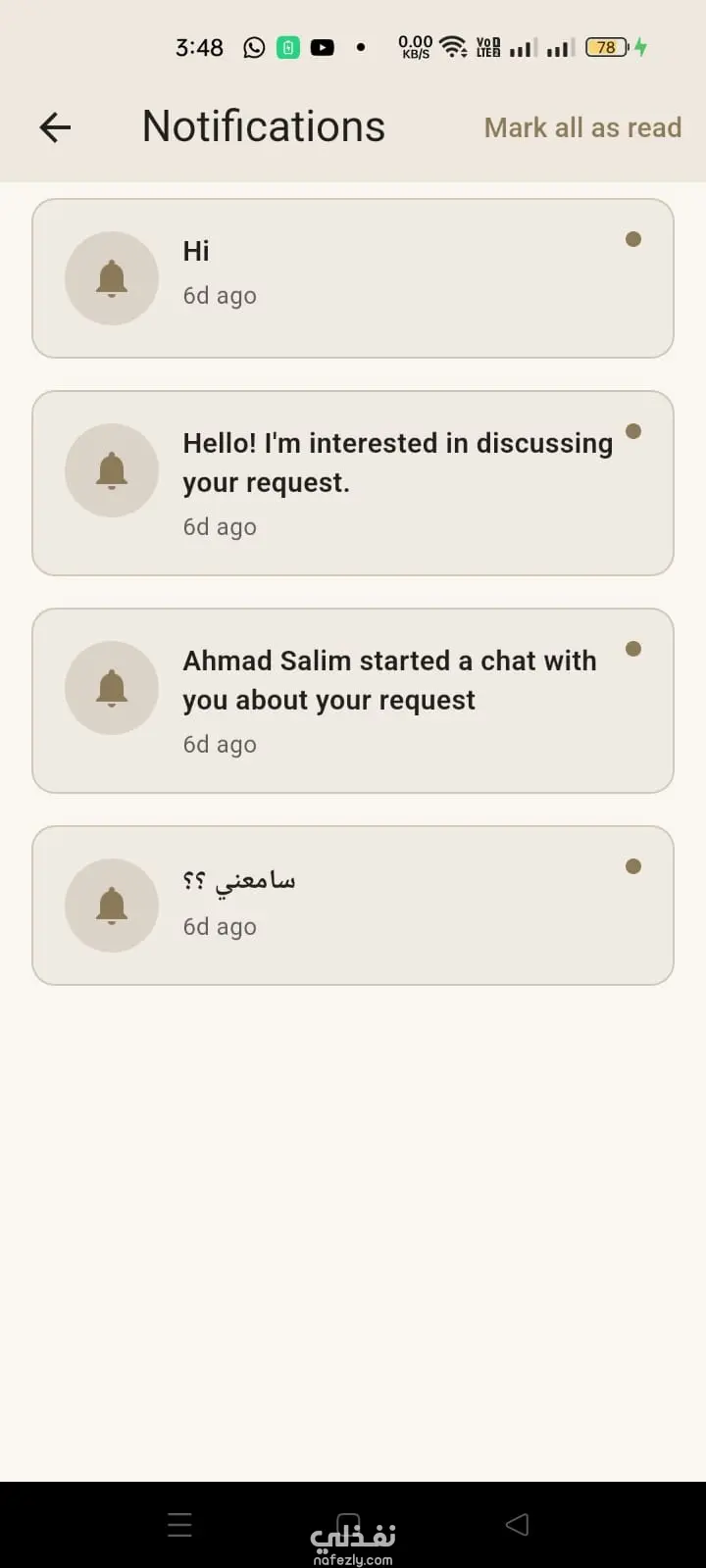Open Ahmad Salim chat notification text
The width and height of the screenshot is (706, 1568).
click(x=389, y=680)
